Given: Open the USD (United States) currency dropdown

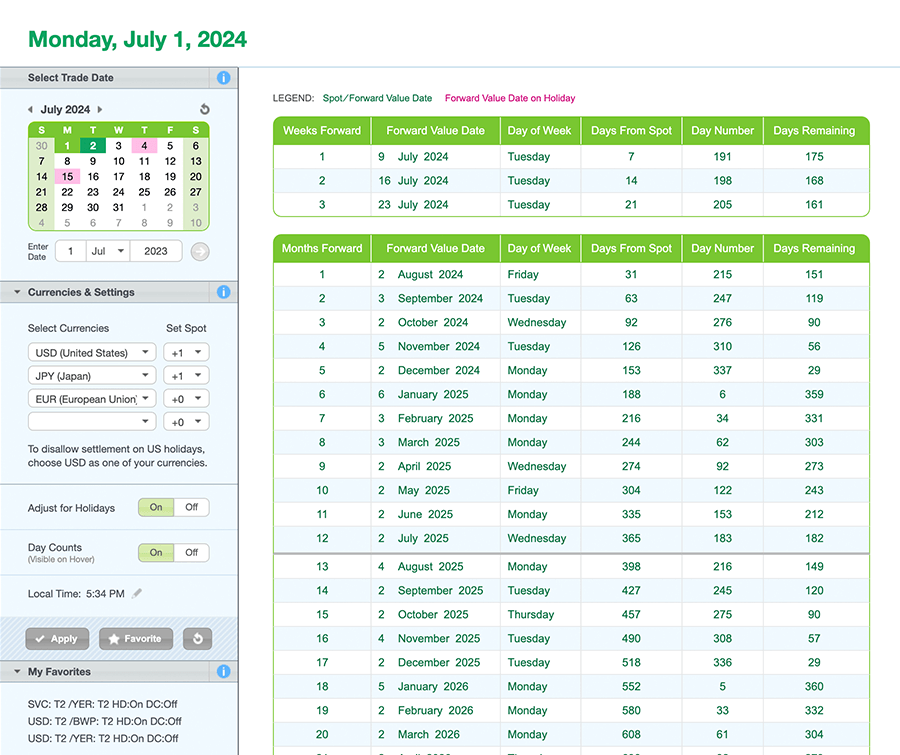Looking at the screenshot, I should click(x=92, y=353).
